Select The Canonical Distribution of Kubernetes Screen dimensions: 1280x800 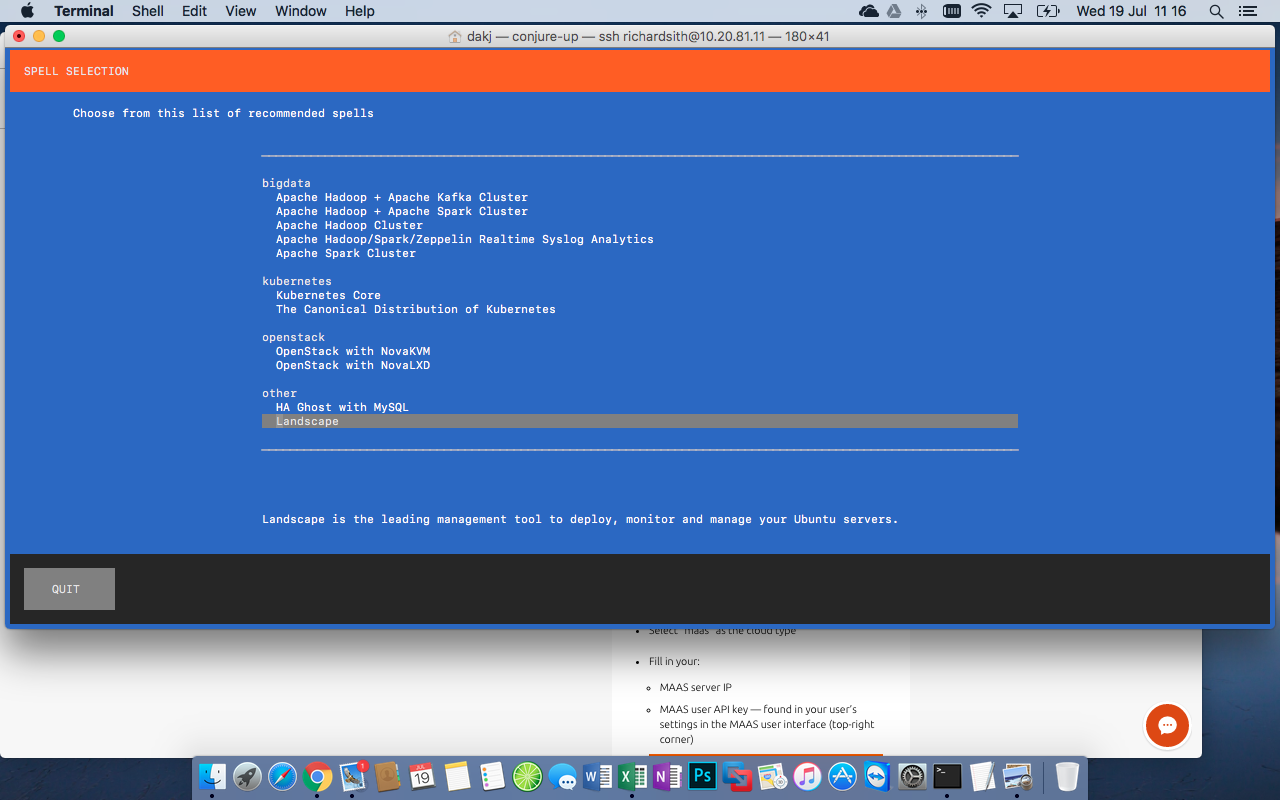click(416, 309)
